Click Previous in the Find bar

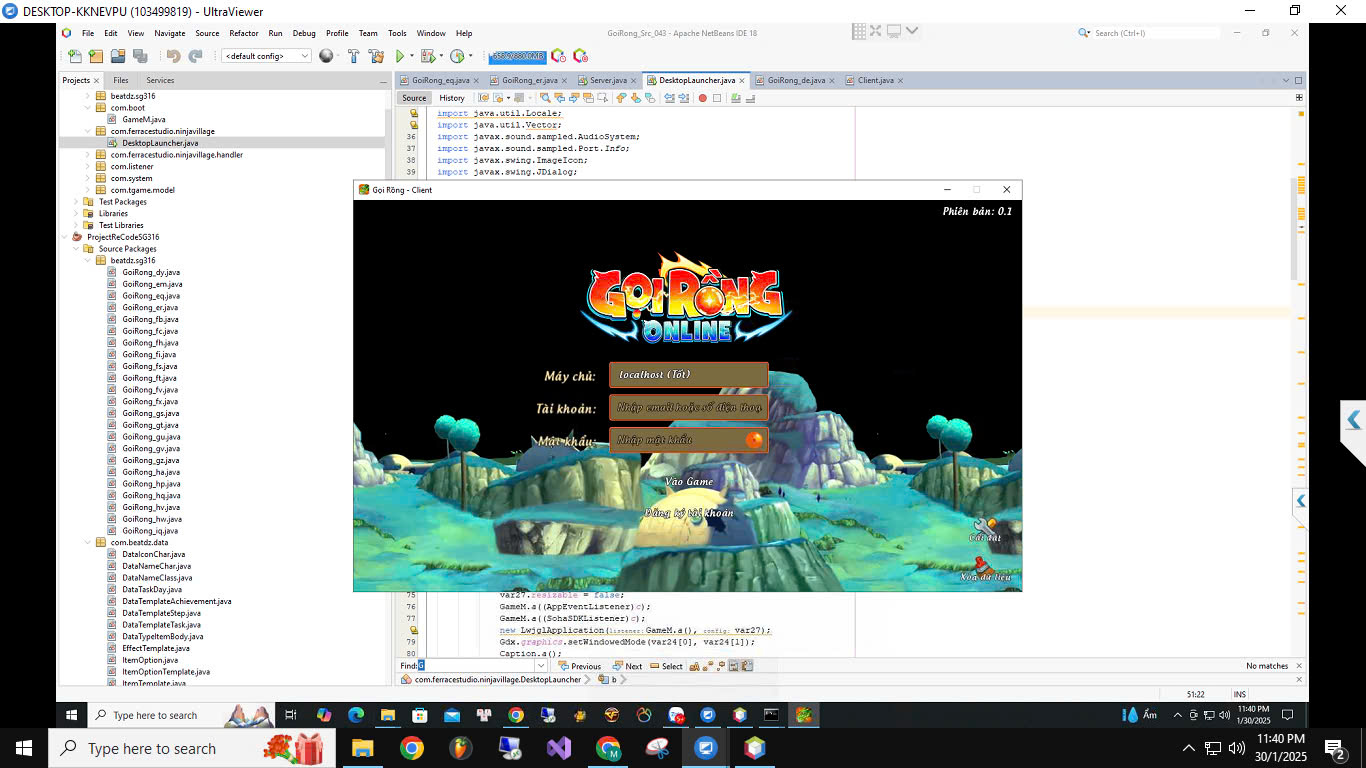580,666
